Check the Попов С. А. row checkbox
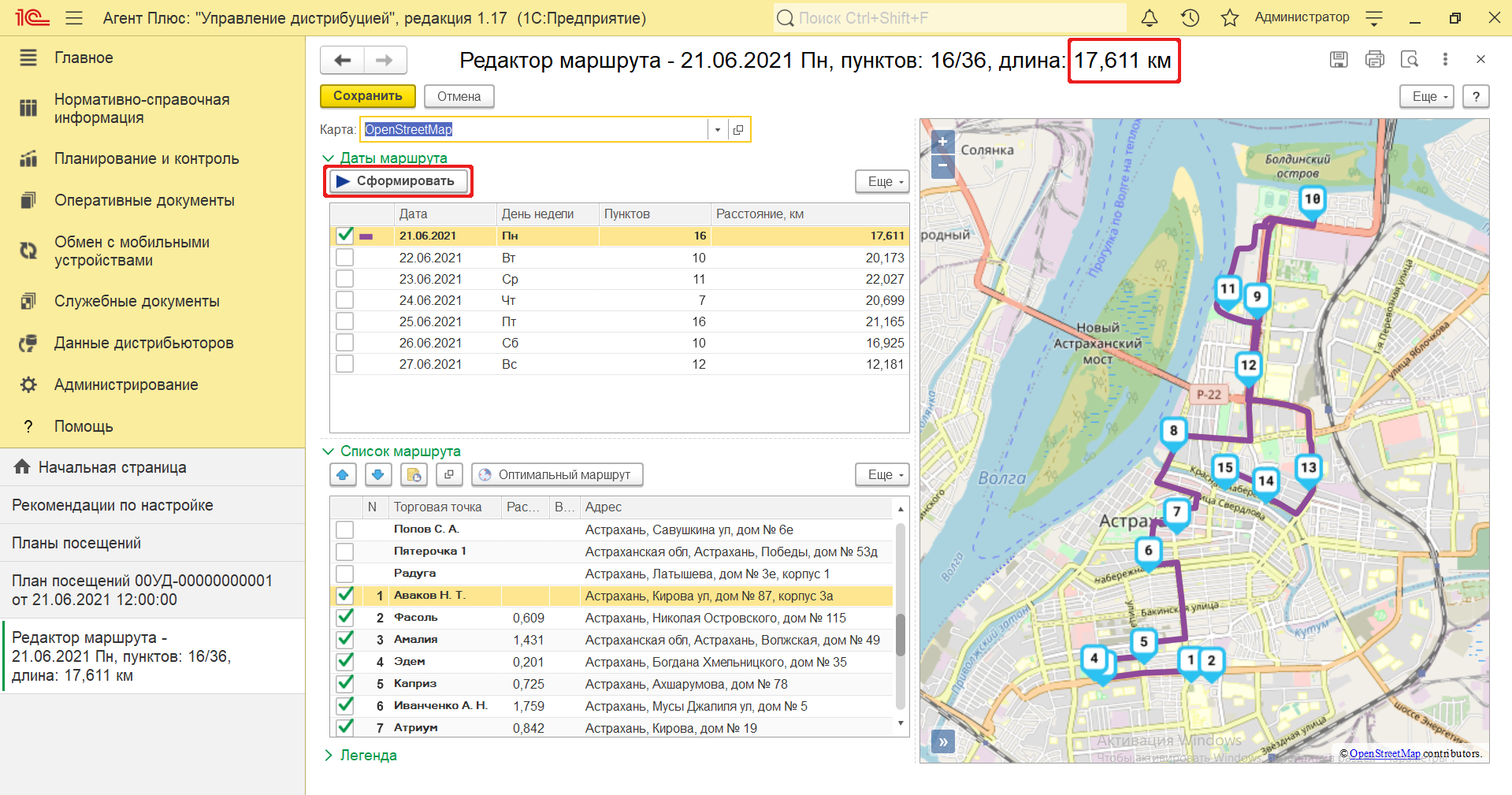The image size is (1512, 795). [x=344, y=529]
